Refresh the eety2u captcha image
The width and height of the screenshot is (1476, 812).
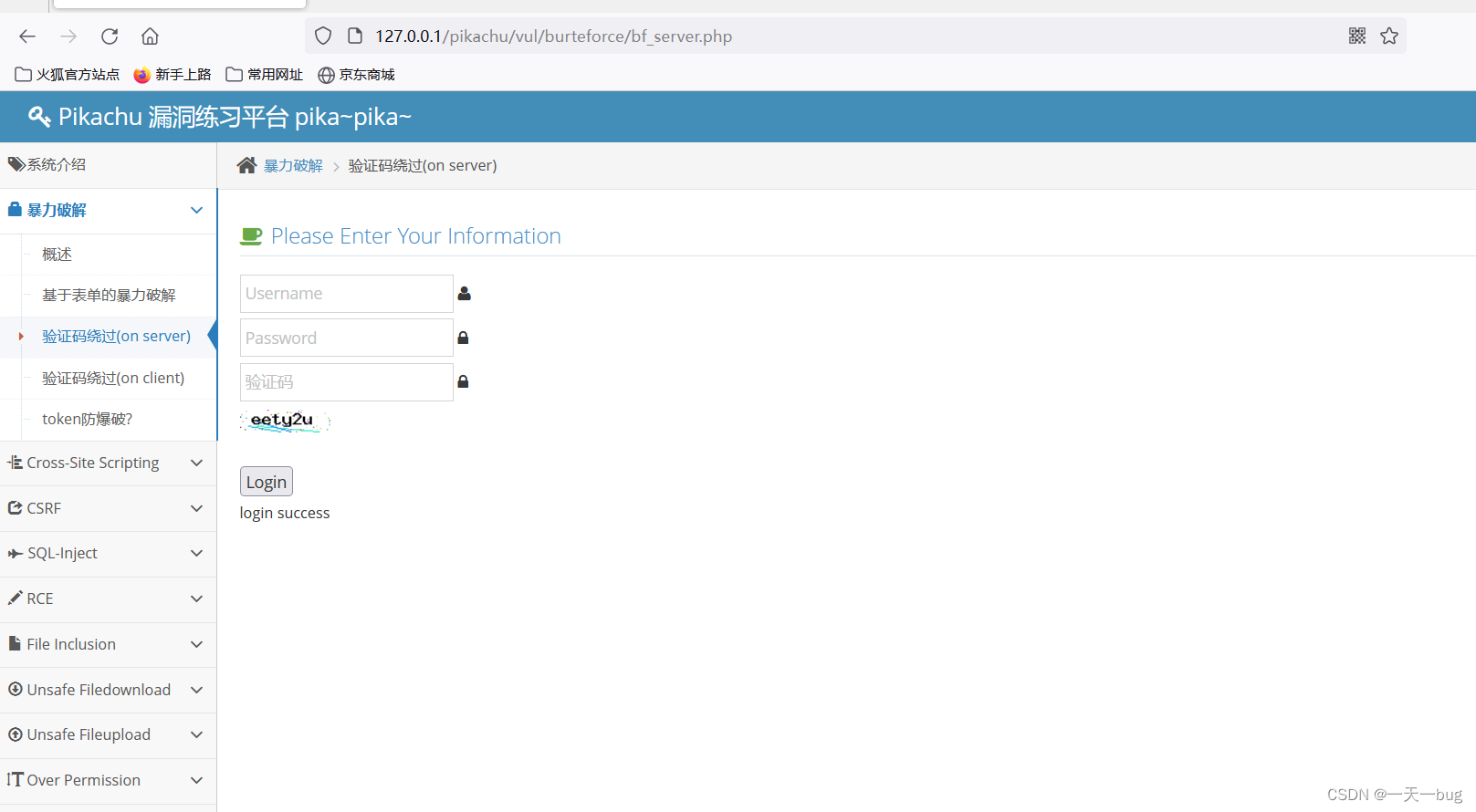point(285,421)
